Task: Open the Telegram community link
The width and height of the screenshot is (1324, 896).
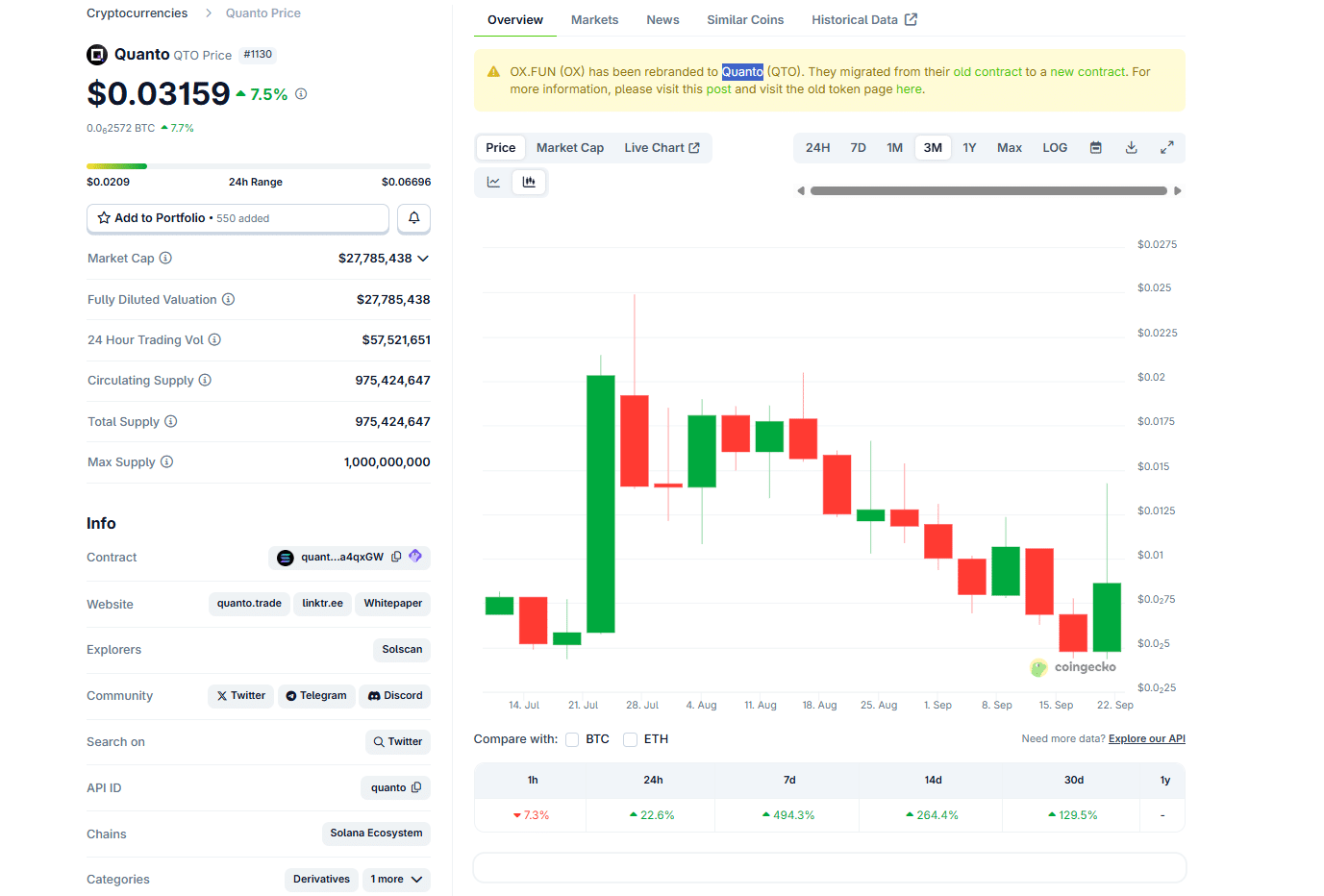Action: coord(316,695)
